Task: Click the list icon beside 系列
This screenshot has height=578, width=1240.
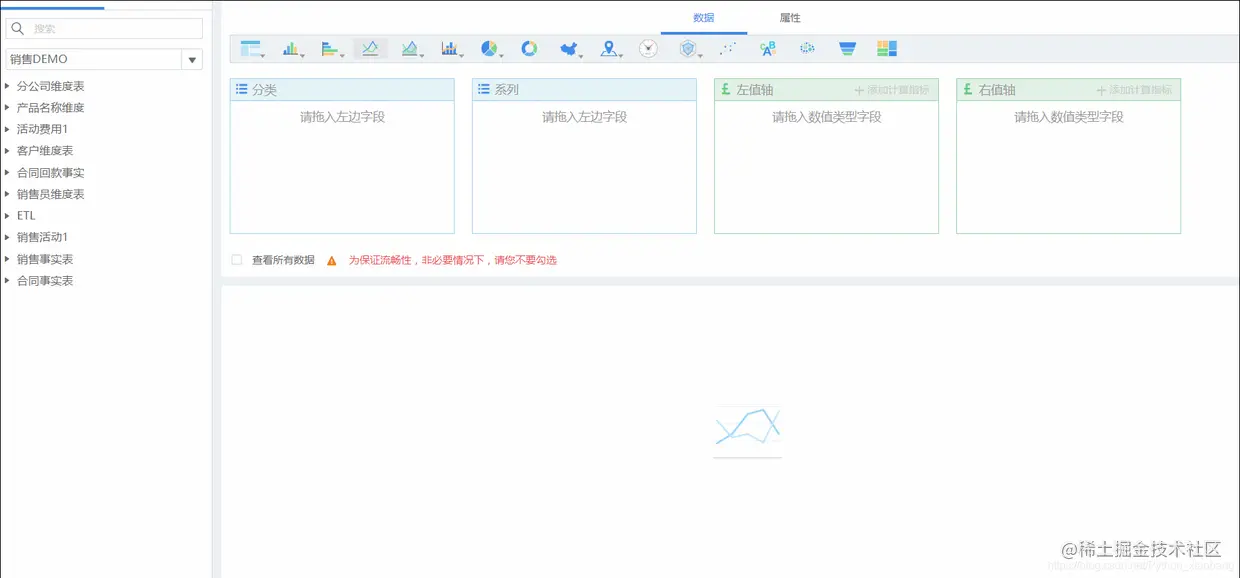Action: (483, 89)
